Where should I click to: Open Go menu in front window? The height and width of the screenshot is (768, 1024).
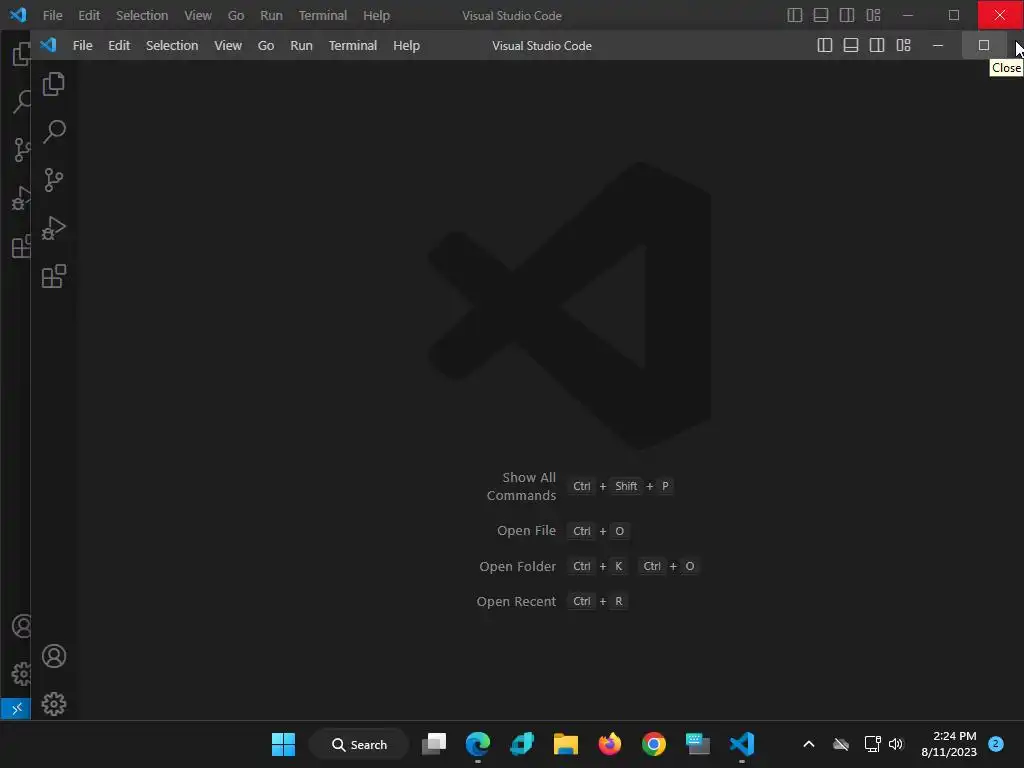click(x=266, y=46)
